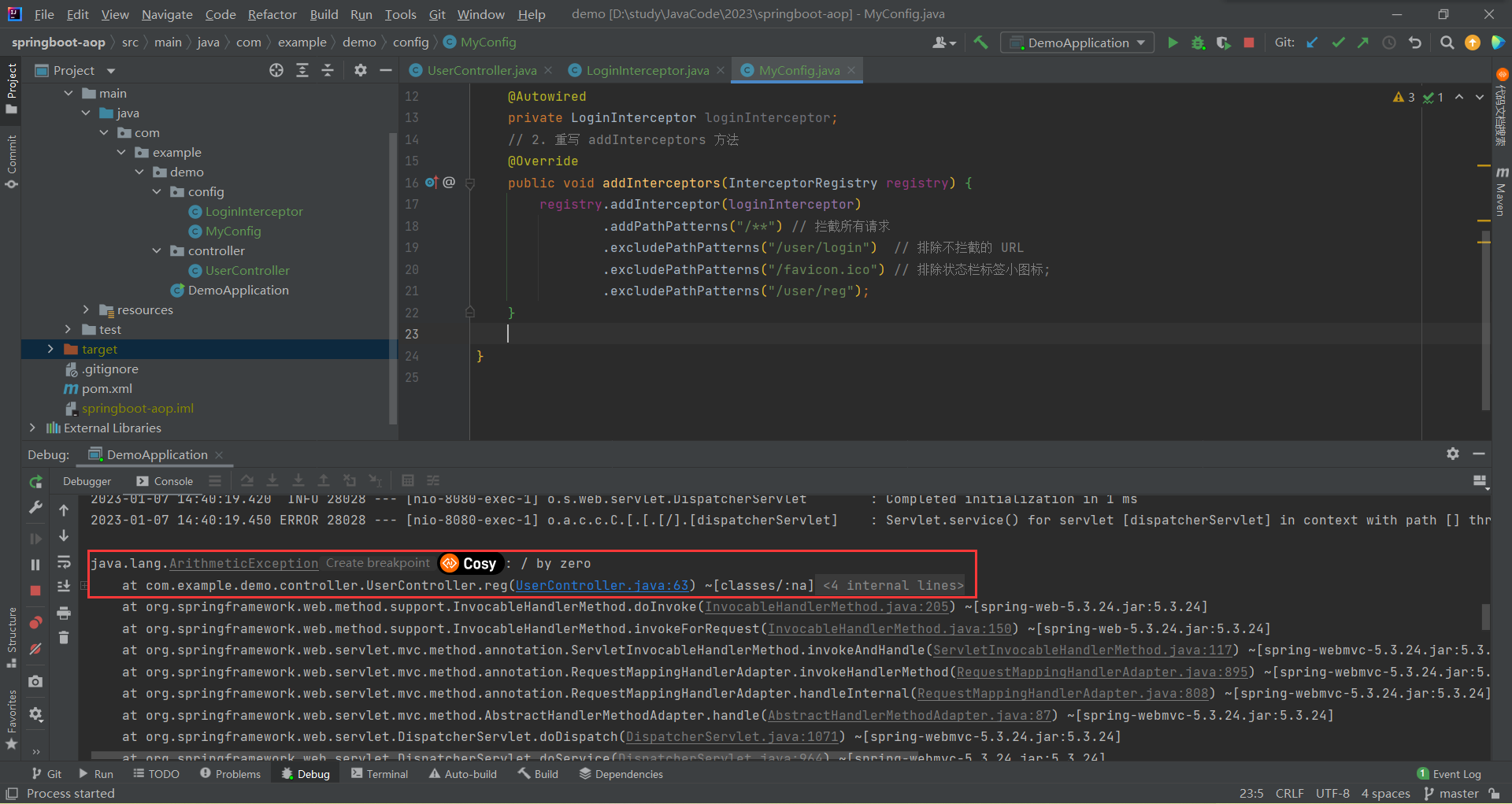Screen dimensions: 1512x804
Task: Push commits with the green up-right arrow
Action: pyautogui.click(x=1363, y=43)
